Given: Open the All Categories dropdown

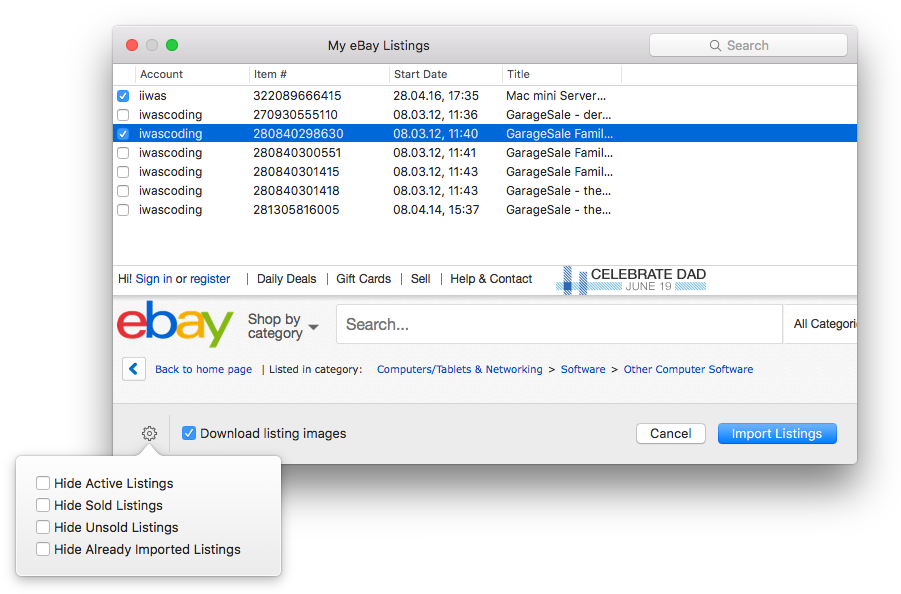Looking at the screenshot, I should 824,324.
